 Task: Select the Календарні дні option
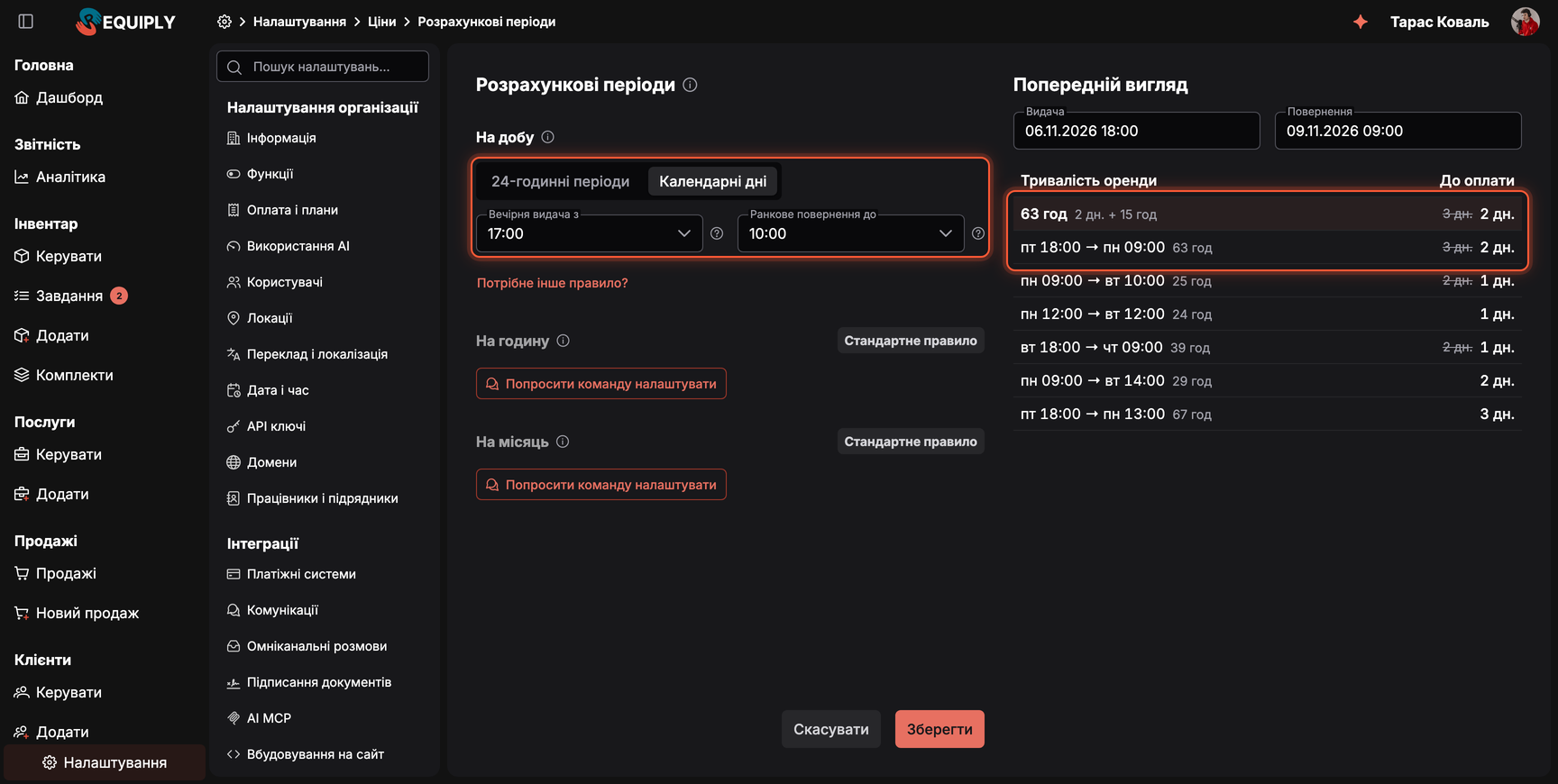coord(712,181)
